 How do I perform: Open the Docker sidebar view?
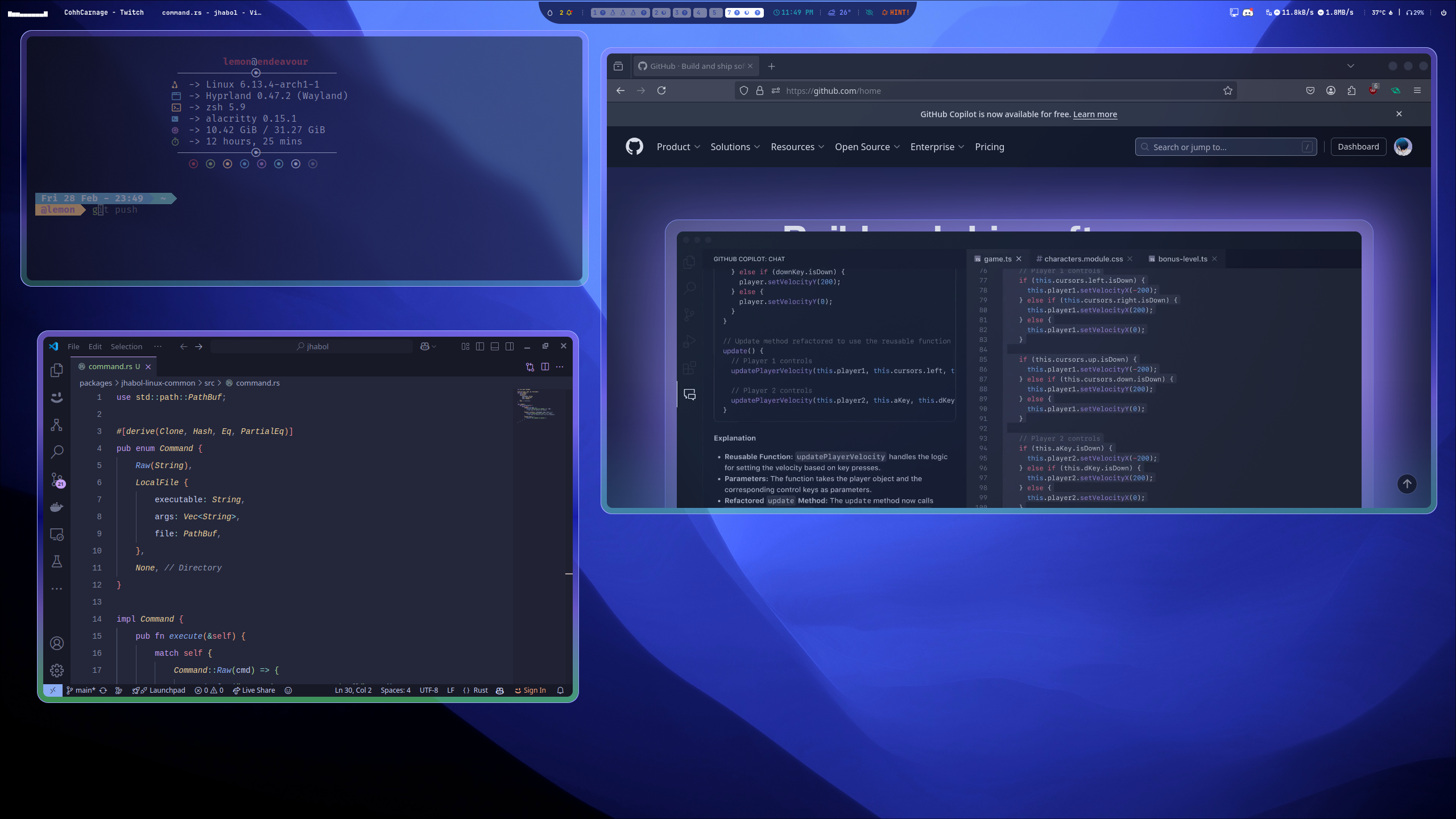pyautogui.click(x=56, y=507)
